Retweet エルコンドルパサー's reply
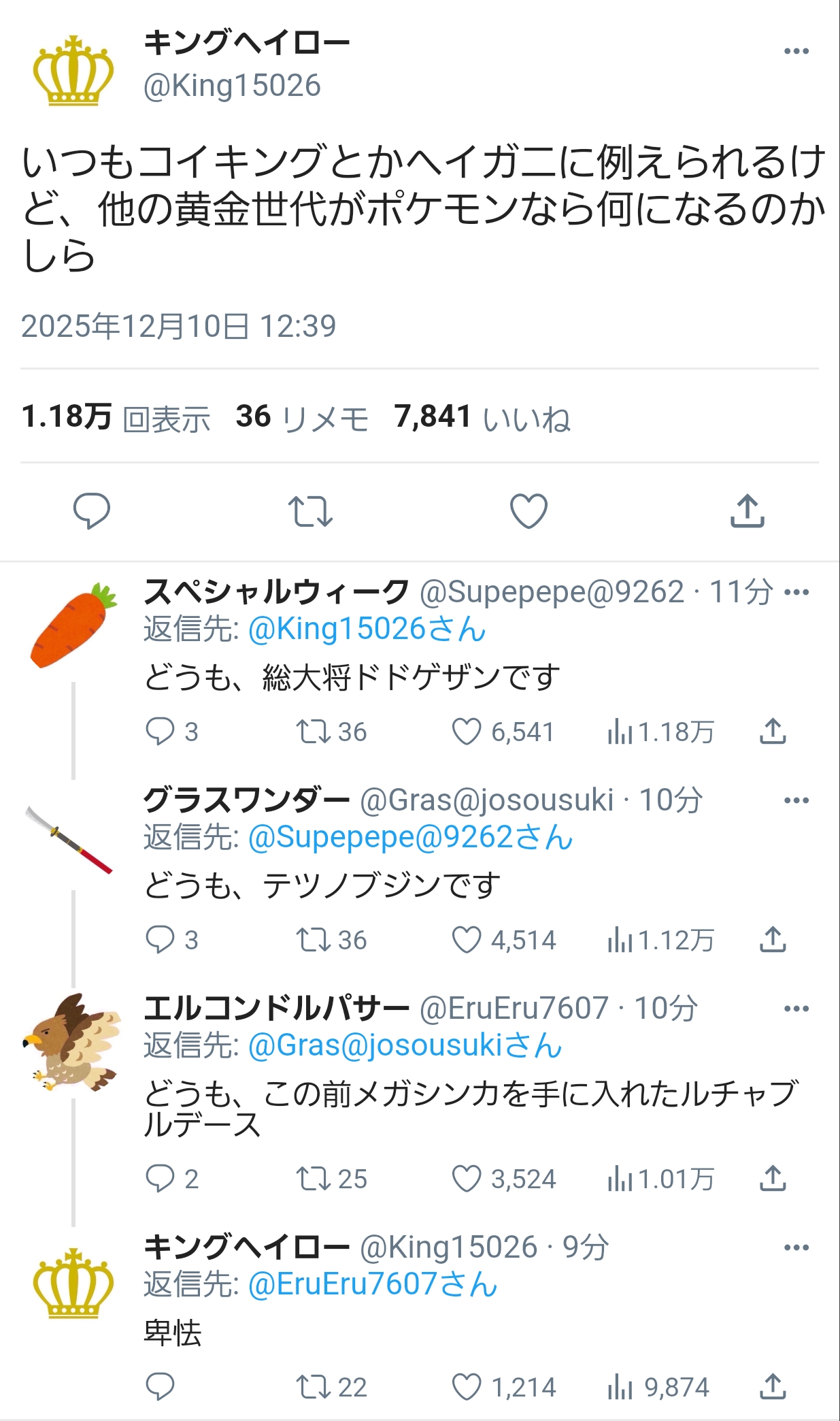Screen dimensions: 840x1421 pyautogui.click(x=313, y=1179)
